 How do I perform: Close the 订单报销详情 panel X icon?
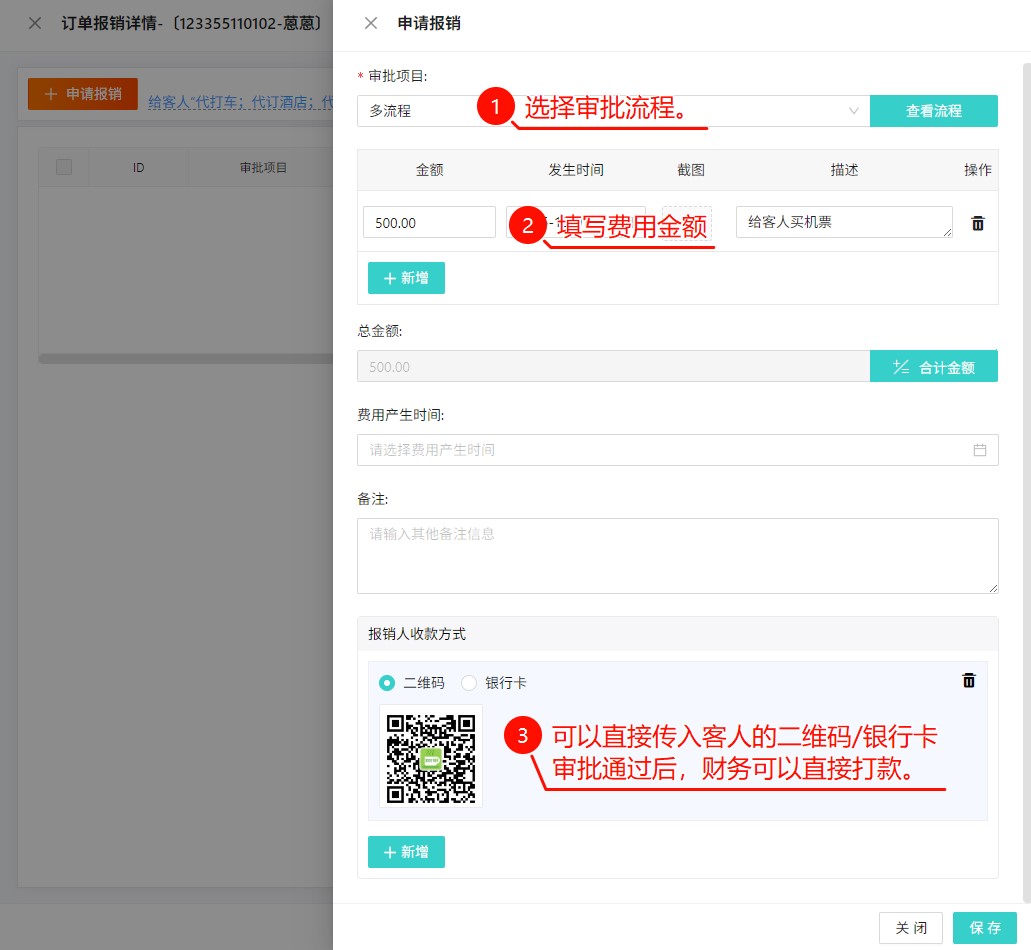(x=35, y=23)
